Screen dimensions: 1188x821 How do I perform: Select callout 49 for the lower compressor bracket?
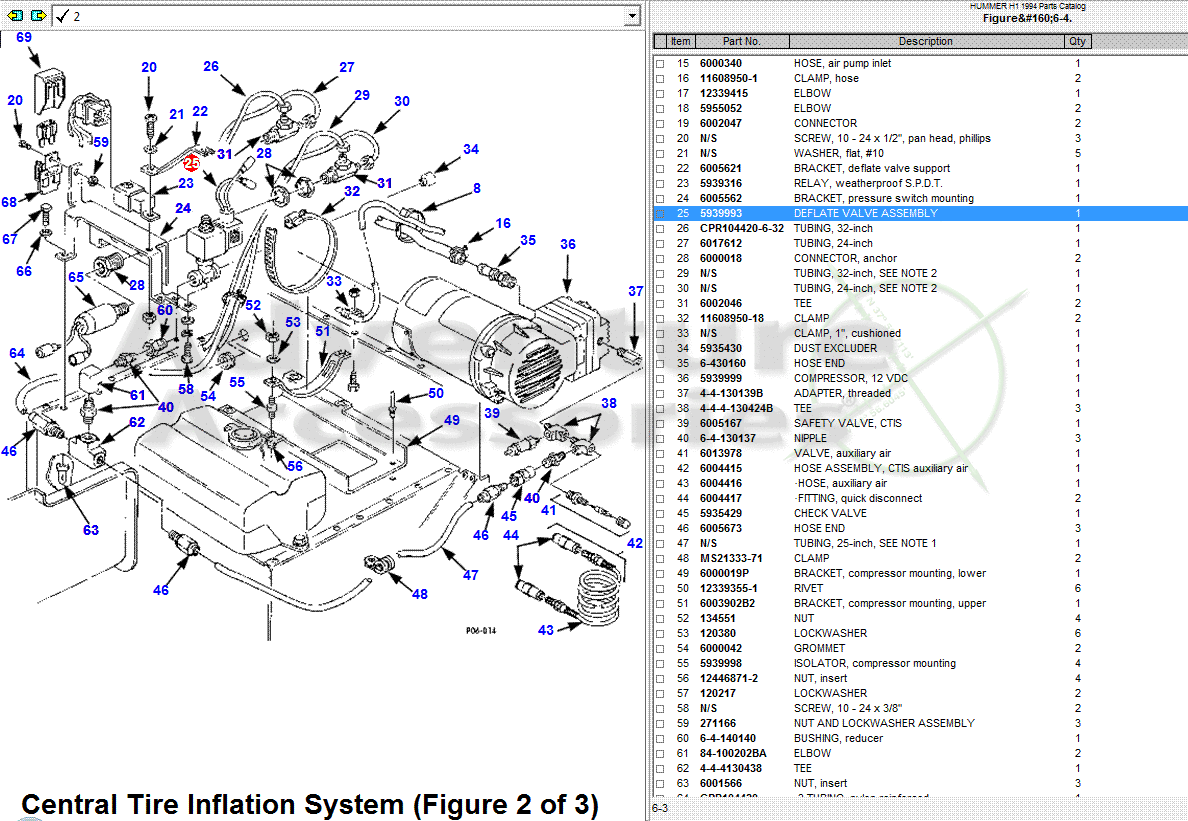452,420
